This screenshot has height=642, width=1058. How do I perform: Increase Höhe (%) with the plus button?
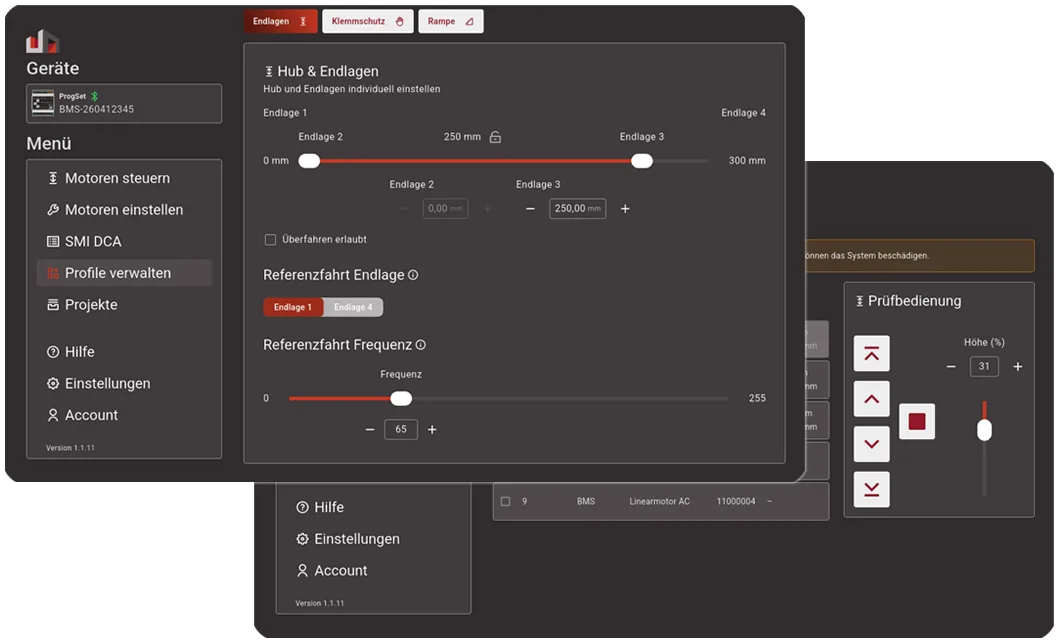pos(1018,367)
